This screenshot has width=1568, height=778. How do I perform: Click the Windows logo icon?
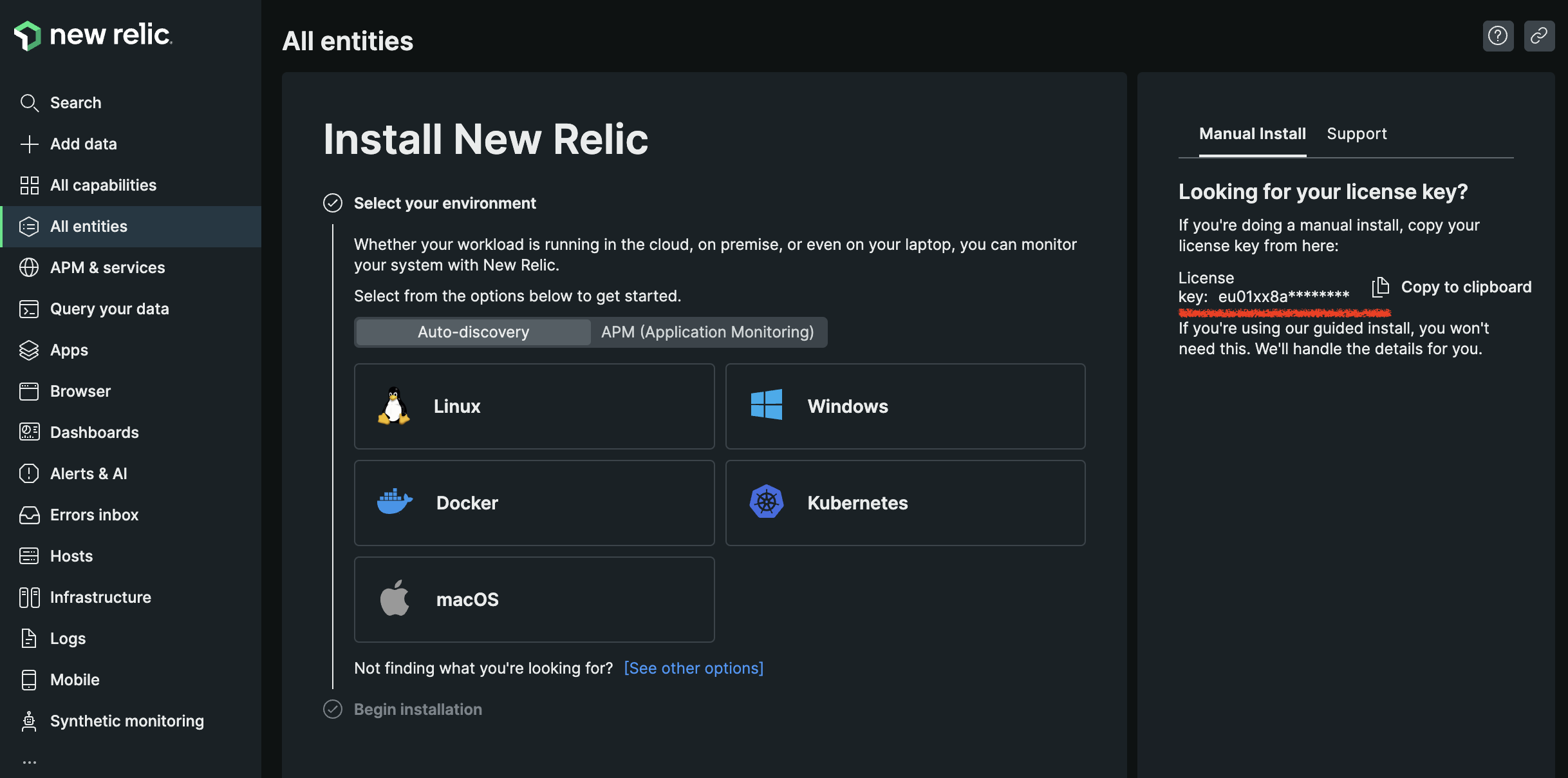tap(767, 405)
